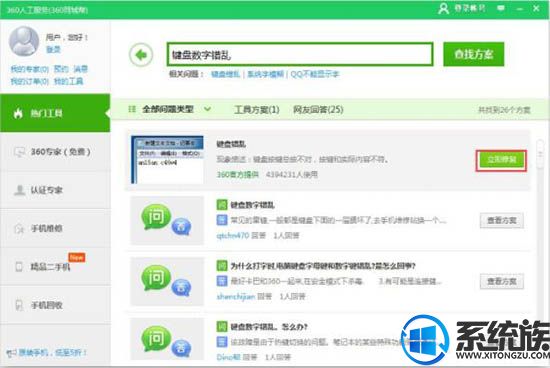Click the Q&A thumbnail beside 键盘数字错乱
The height and width of the screenshot is (368, 550).
(167, 220)
